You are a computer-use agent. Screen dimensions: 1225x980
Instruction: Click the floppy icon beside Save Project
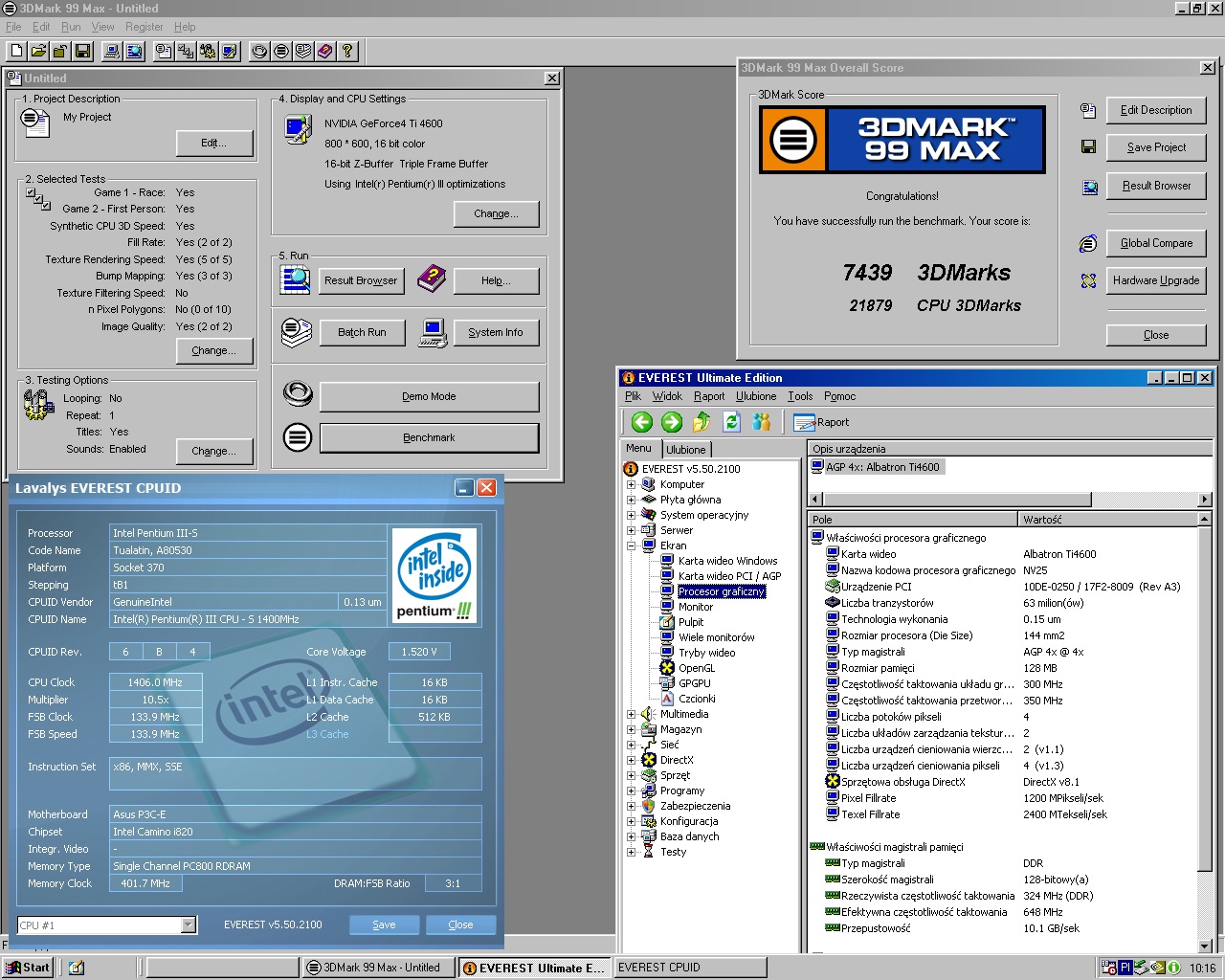(x=1088, y=147)
